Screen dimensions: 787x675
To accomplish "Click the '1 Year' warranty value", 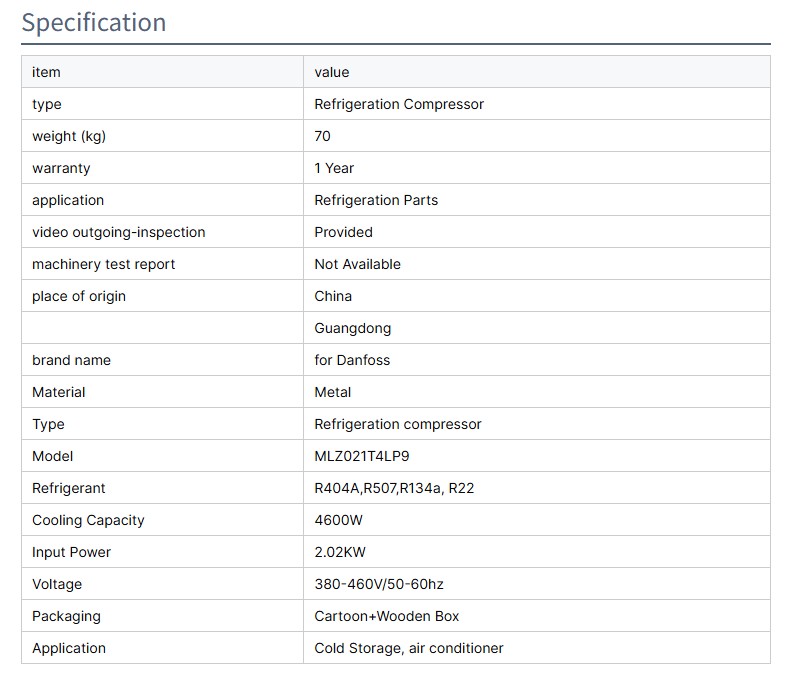I will pos(334,168).
